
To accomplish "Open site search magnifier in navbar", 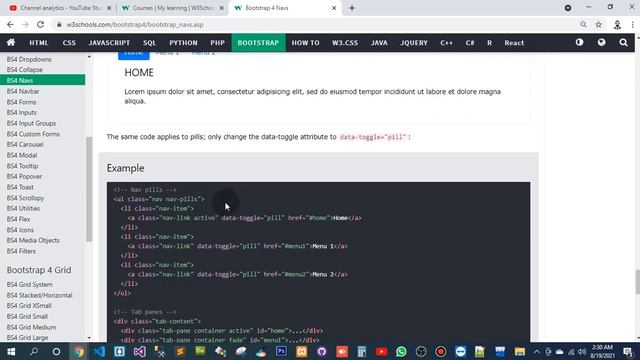I will [623, 42].
